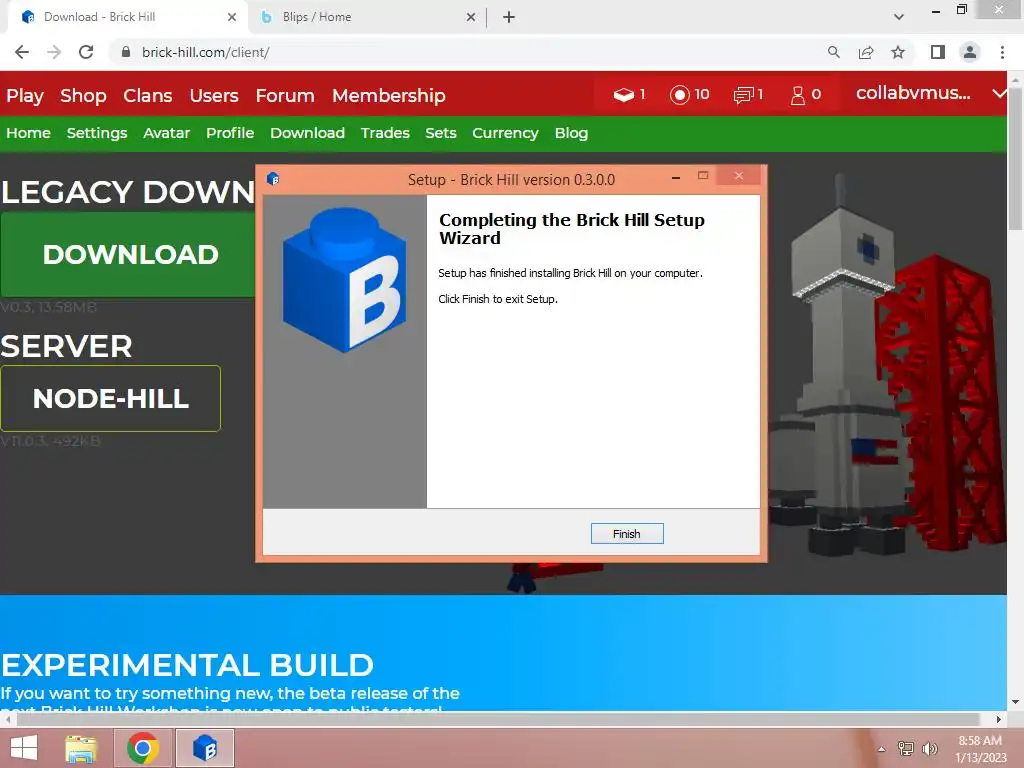1024x768 pixels.
Task: Click the horizontal scrollbar right arrow
Action: click(x=999, y=719)
